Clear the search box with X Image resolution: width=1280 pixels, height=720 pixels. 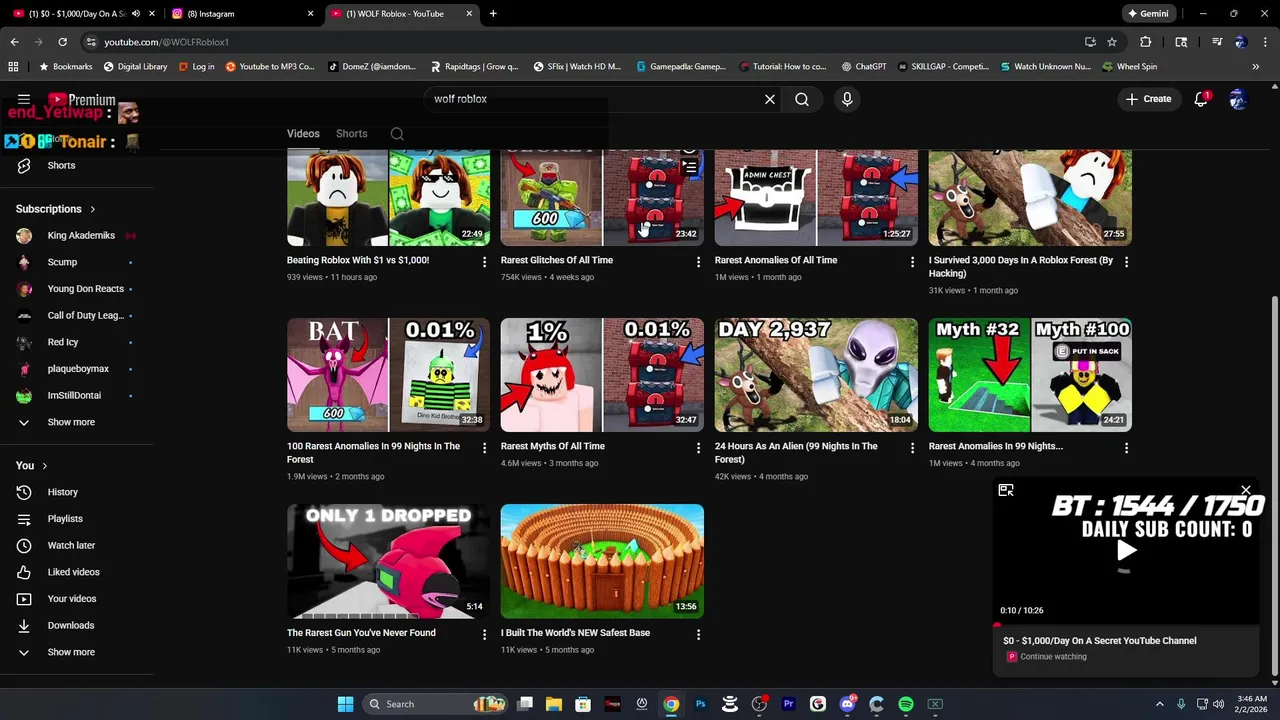coord(770,99)
